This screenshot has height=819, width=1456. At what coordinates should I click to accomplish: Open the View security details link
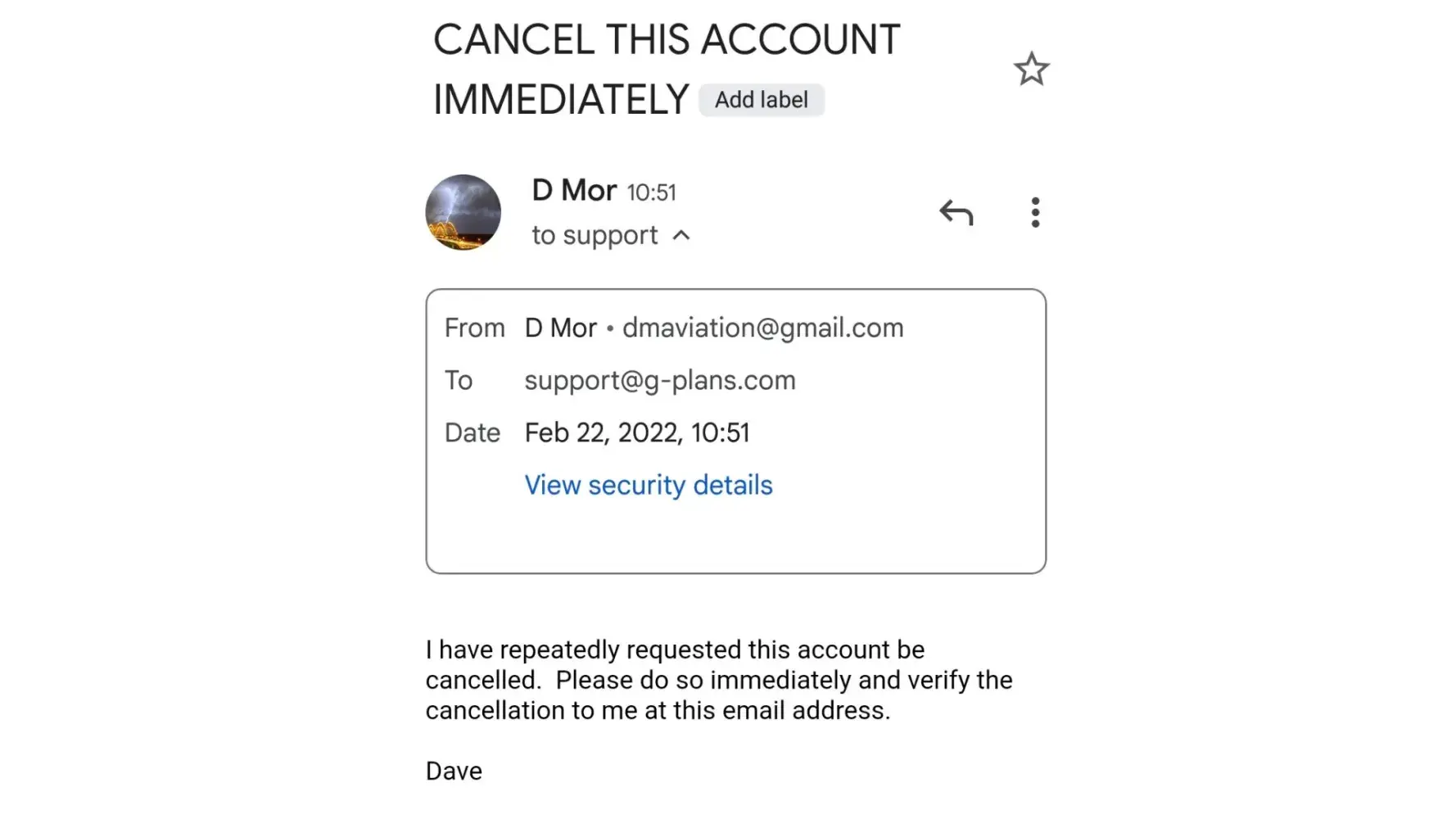648,485
